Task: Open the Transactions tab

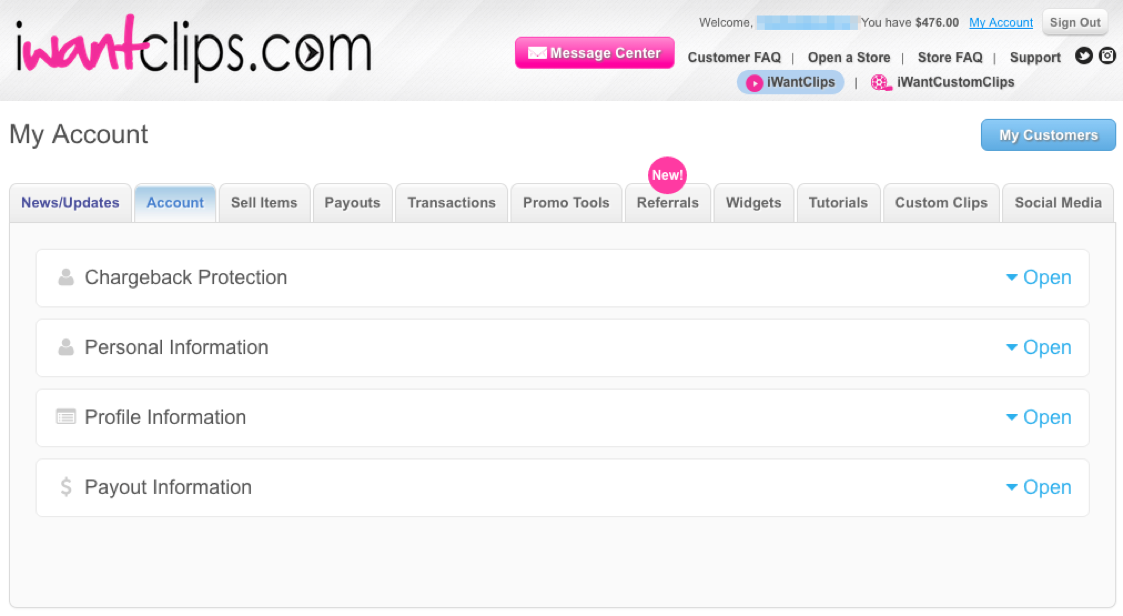Action: [451, 203]
